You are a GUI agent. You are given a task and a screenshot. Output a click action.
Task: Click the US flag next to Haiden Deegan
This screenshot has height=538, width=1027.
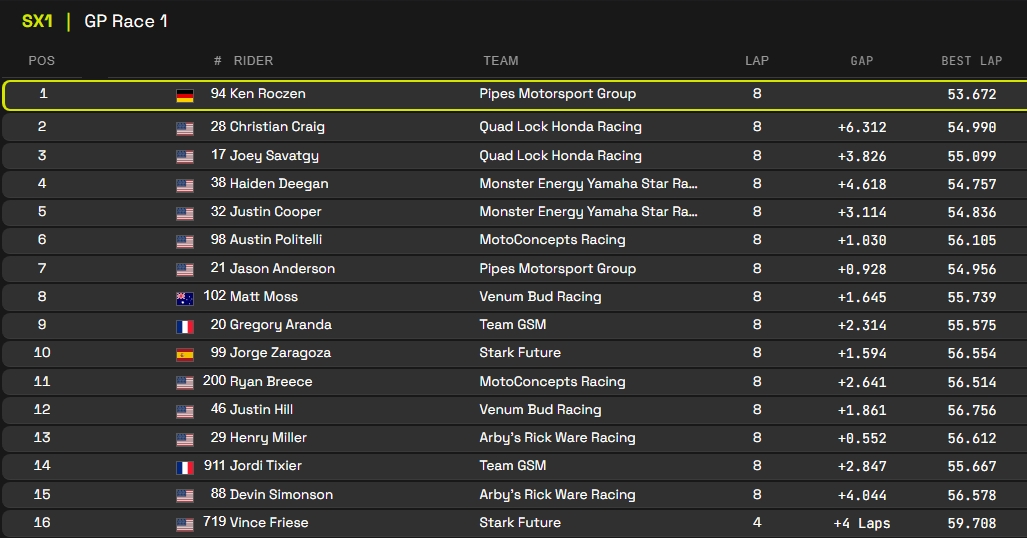point(185,185)
